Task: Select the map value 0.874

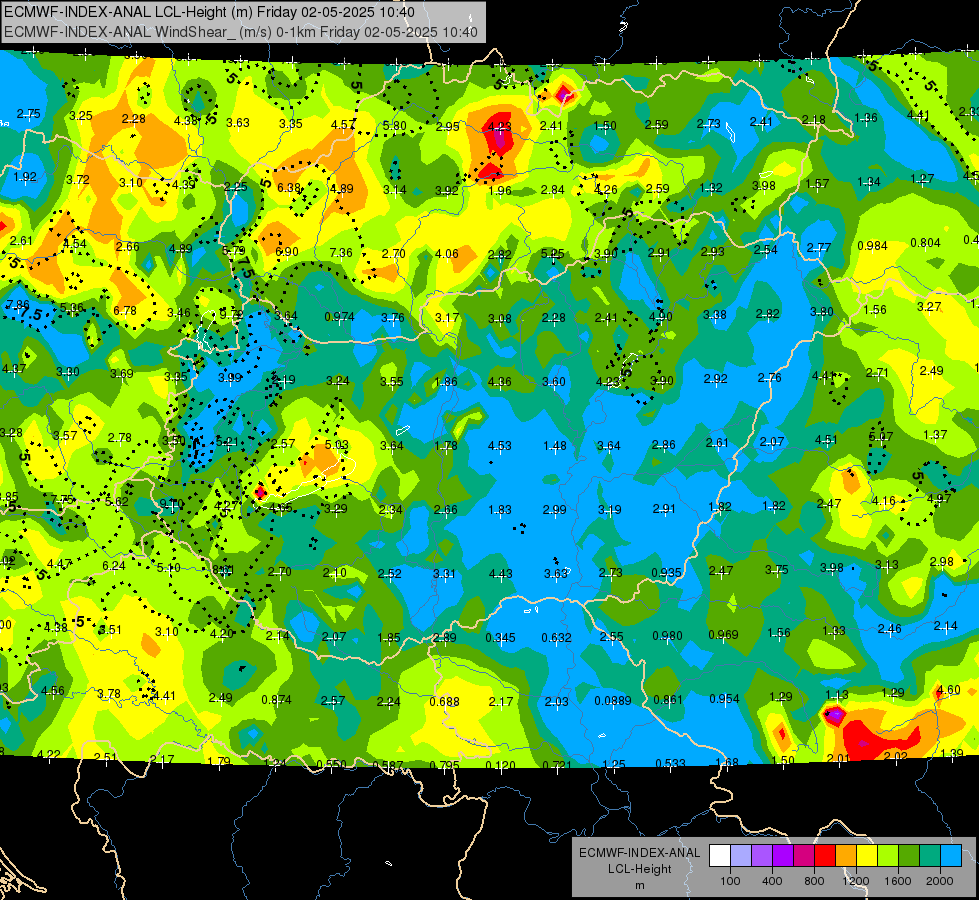Action: coord(277,700)
